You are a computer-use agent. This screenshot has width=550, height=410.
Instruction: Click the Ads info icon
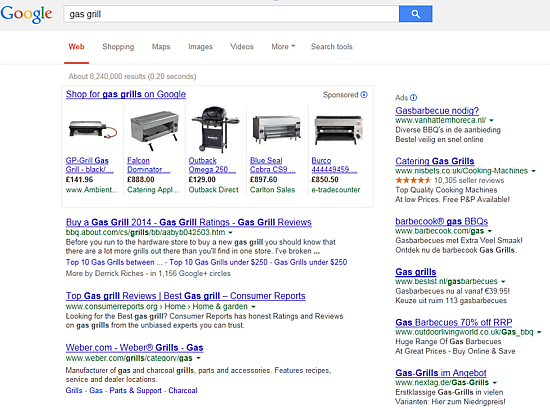pyautogui.click(x=414, y=98)
